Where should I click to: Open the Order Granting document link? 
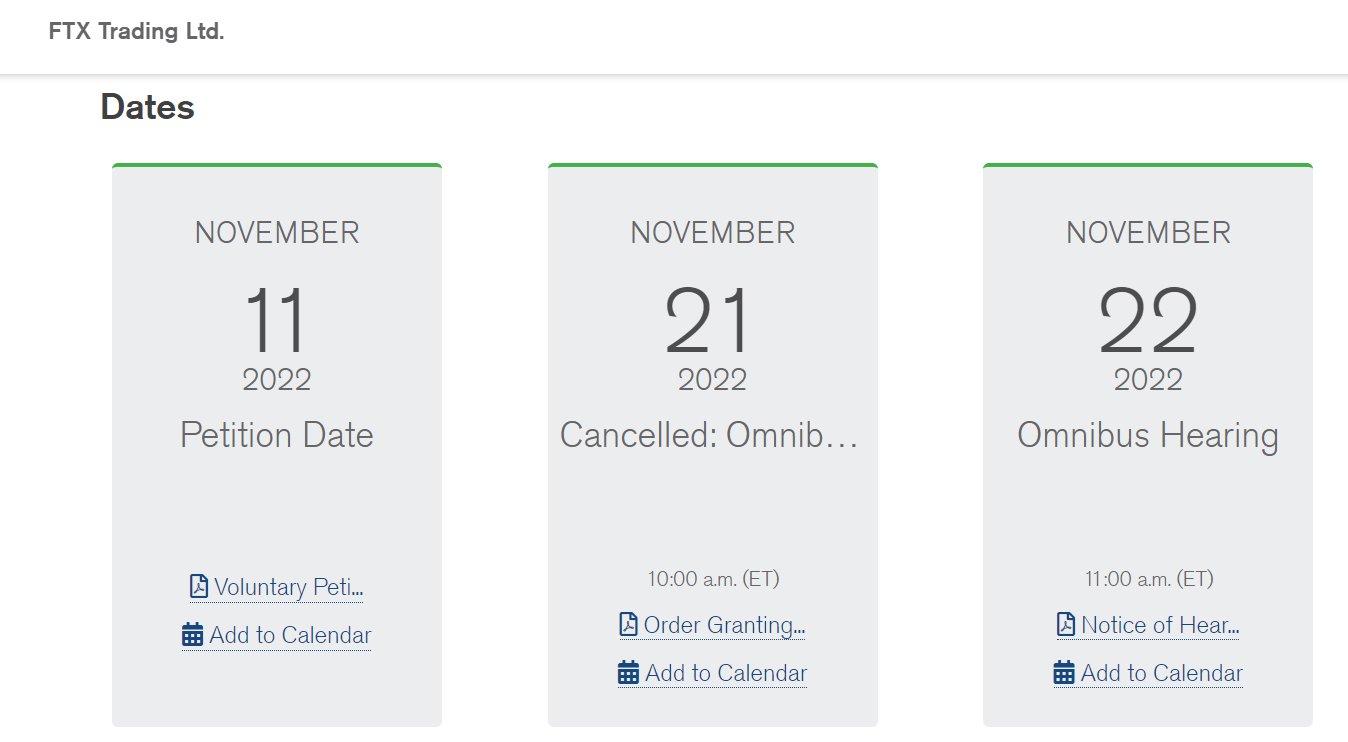click(724, 625)
